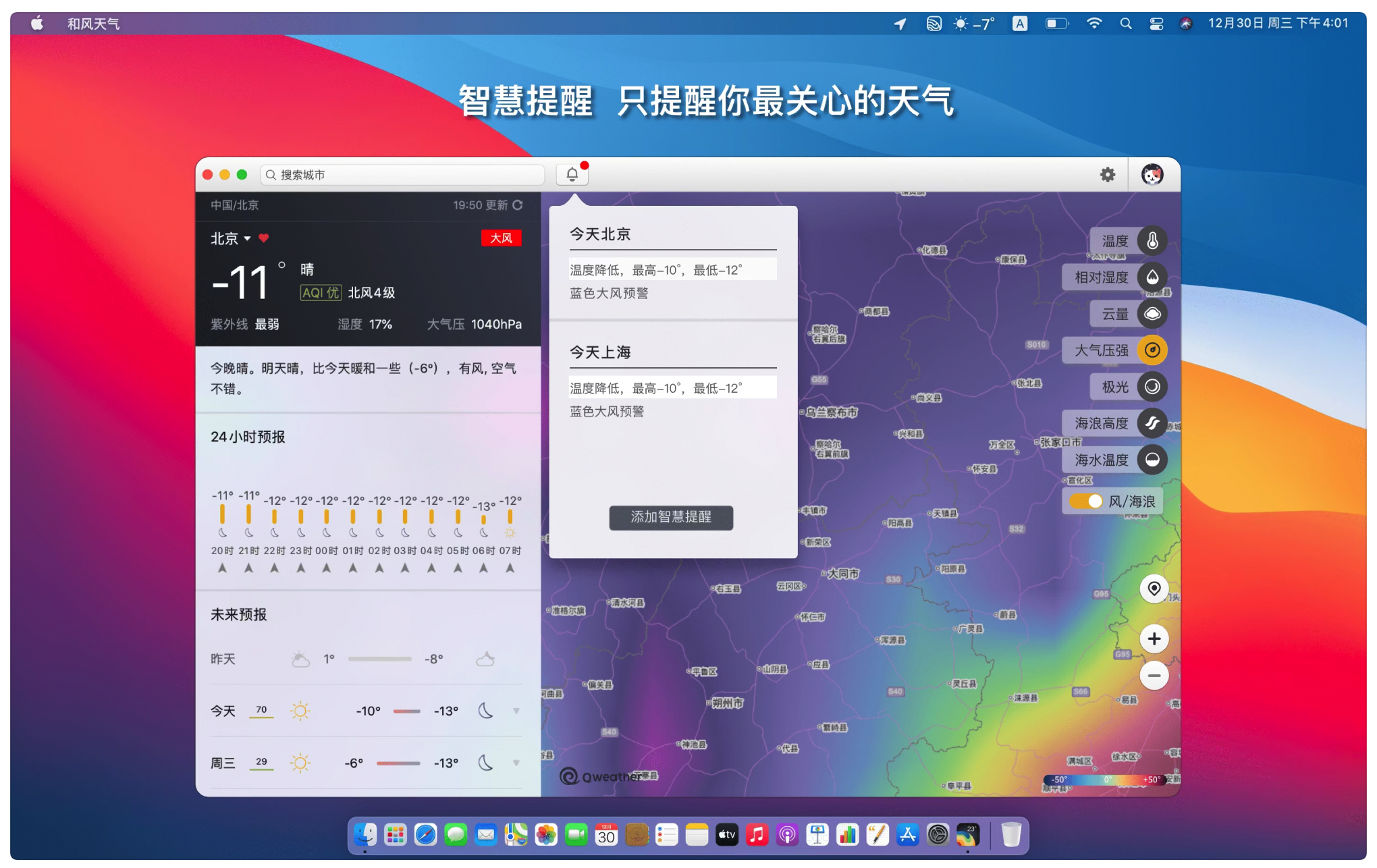The width and height of the screenshot is (1377, 868).
Task: Toggle the 风/海浪 wind animation switch
Action: (x=1086, y=501)
